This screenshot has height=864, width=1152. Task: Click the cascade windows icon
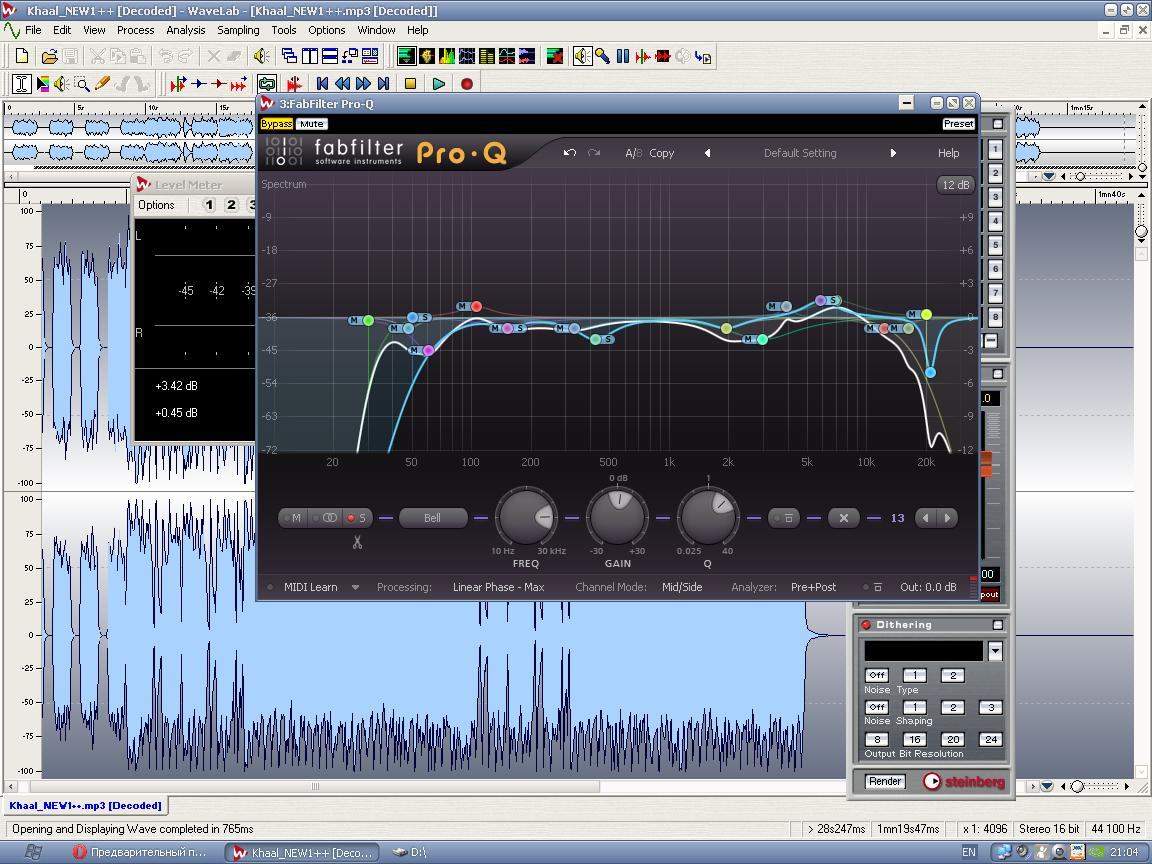[289, 57]
